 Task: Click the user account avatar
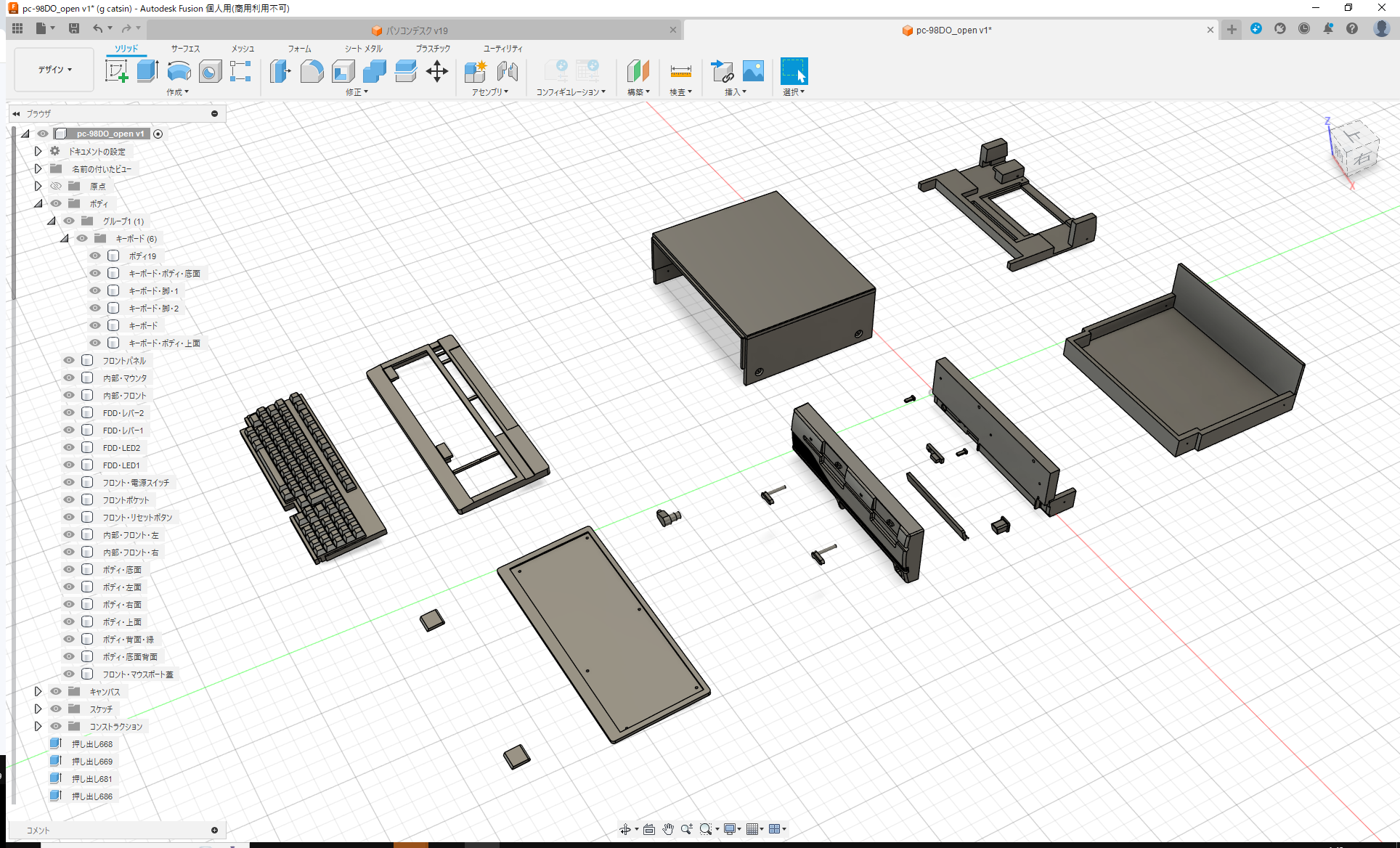click(1382, 29)
